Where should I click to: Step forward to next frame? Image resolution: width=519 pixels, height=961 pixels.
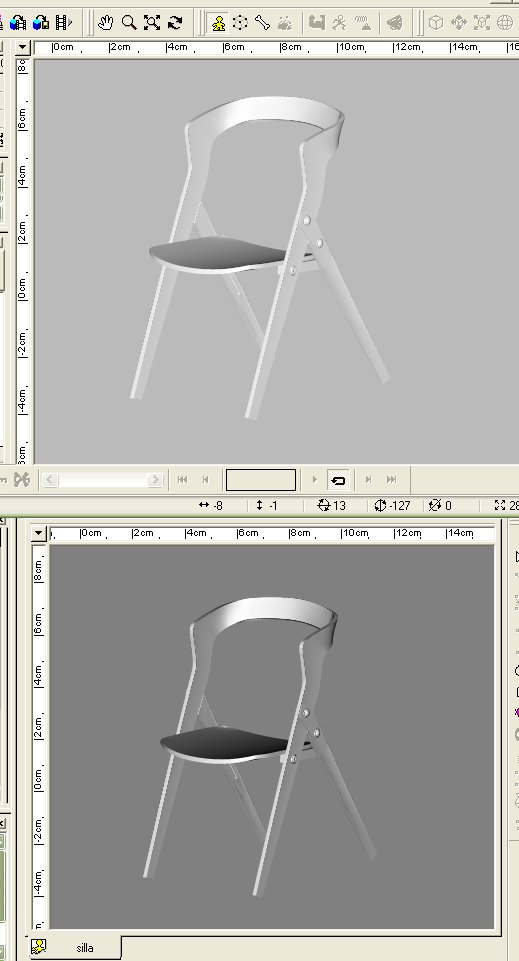[368, 479]
